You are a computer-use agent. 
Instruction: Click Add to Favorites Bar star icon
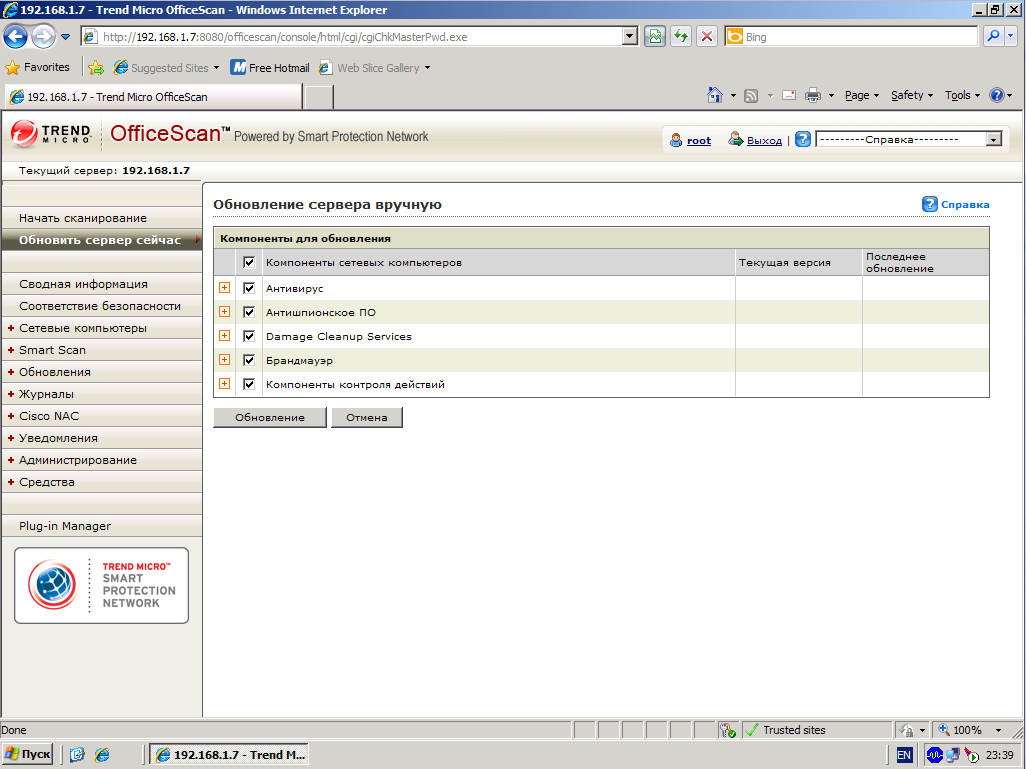(96, 67)
